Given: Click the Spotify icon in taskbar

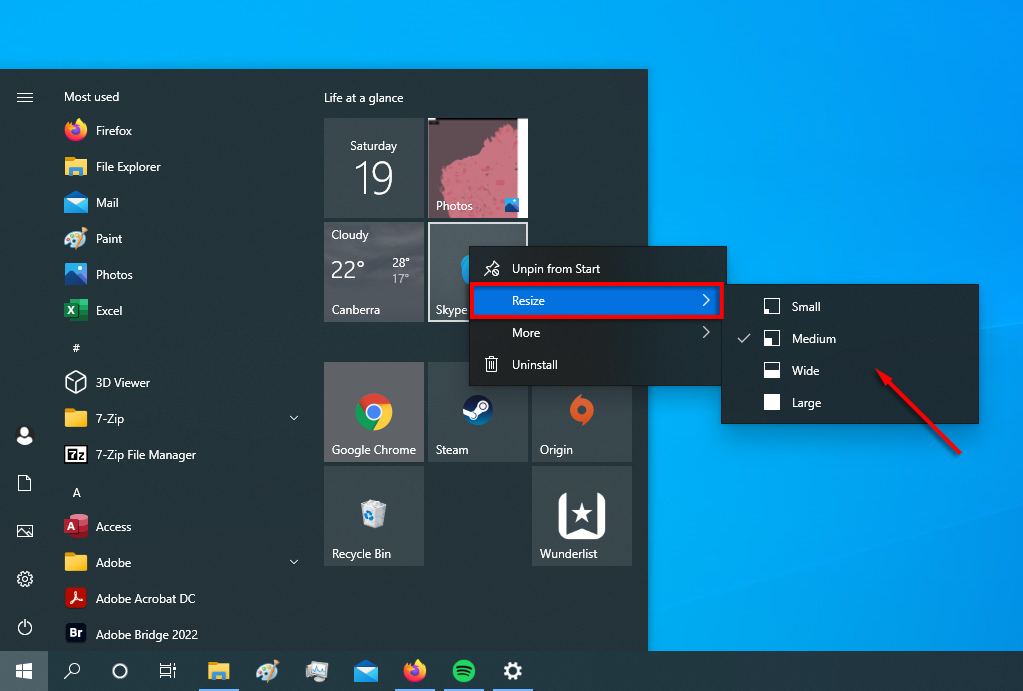Looking at the screenshot, I should pyautogui.click(x=464, y=671).
